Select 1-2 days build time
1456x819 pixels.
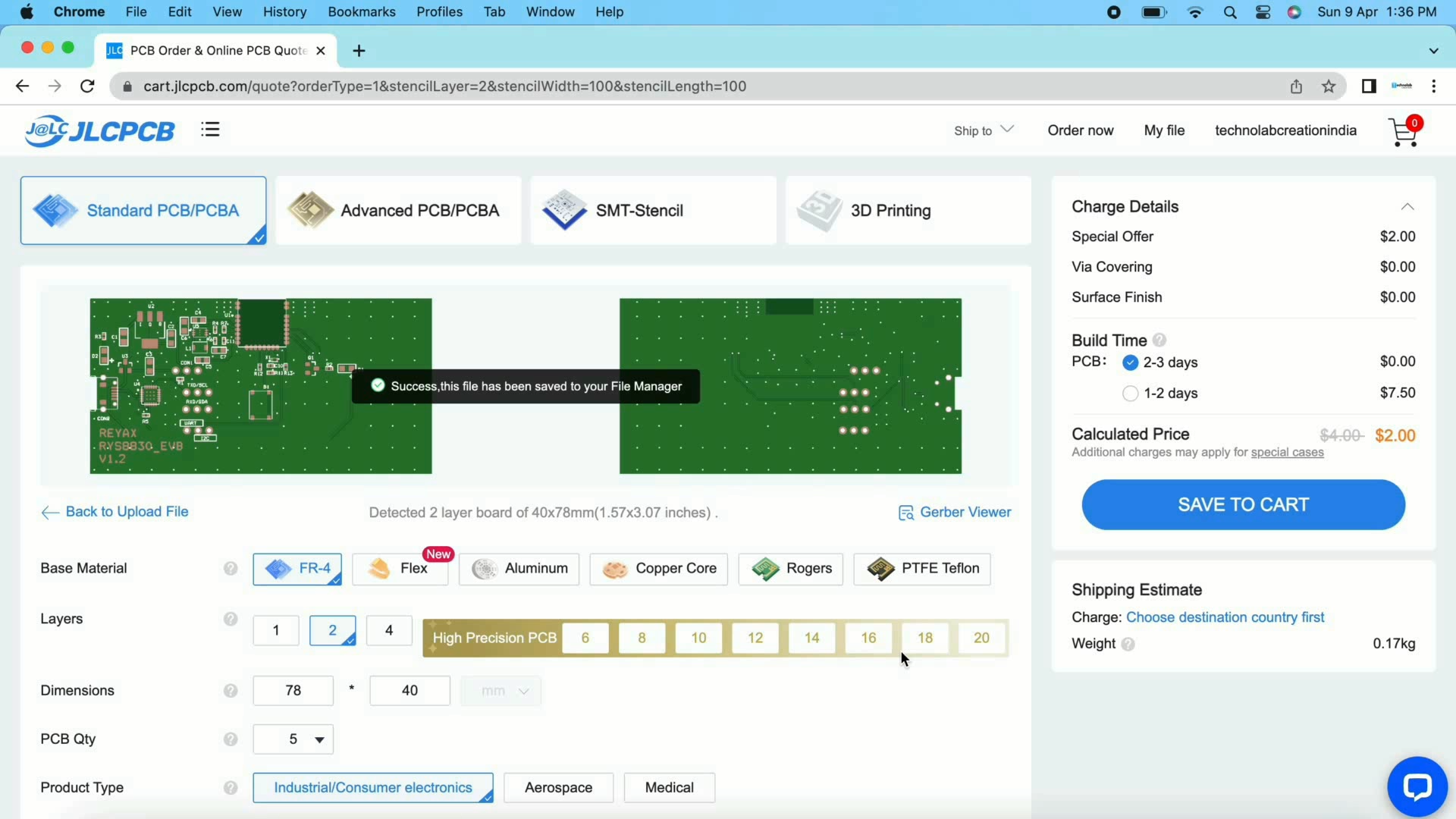point(1130,394)
